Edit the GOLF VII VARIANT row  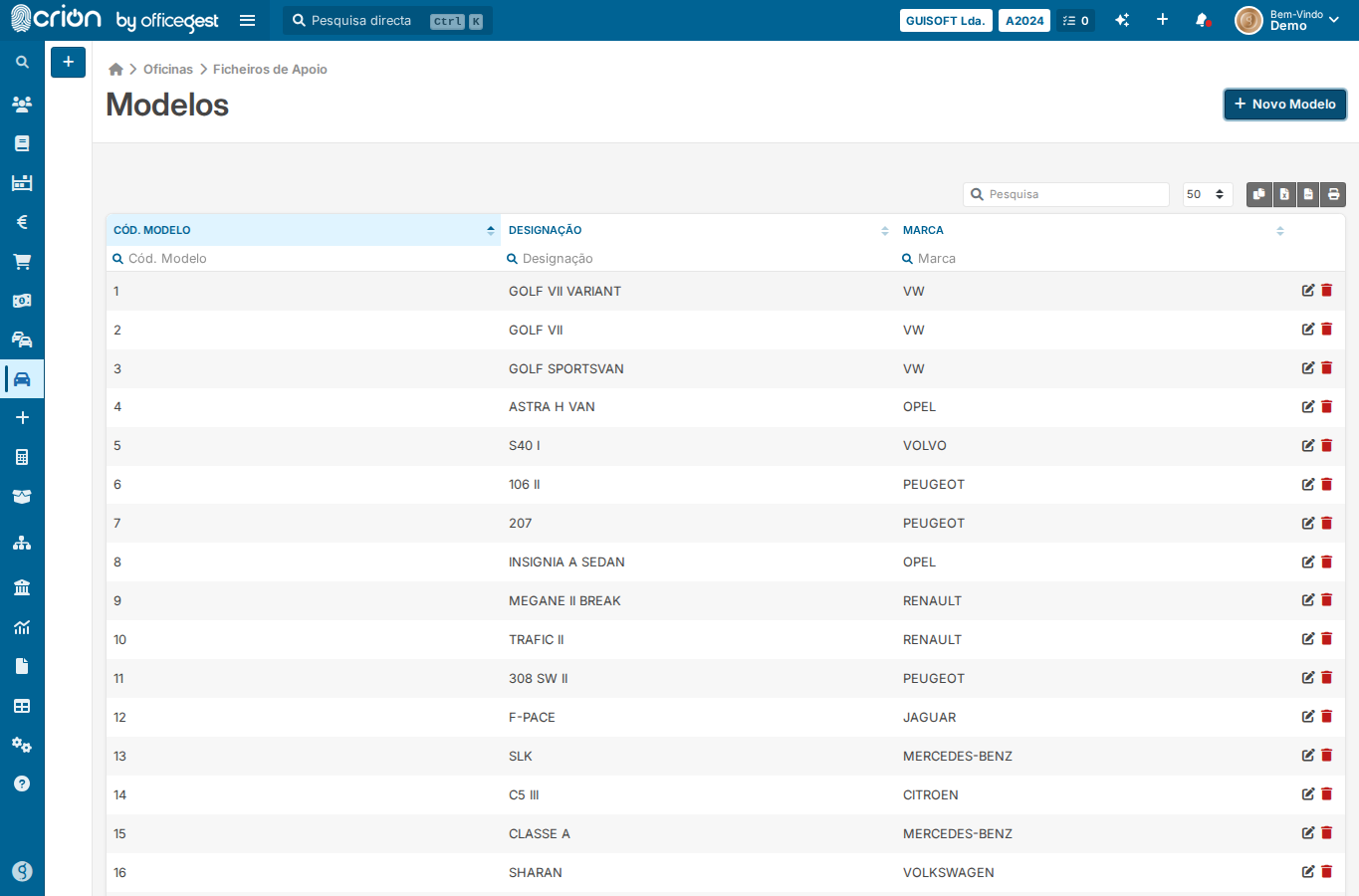click(1308, 291)
